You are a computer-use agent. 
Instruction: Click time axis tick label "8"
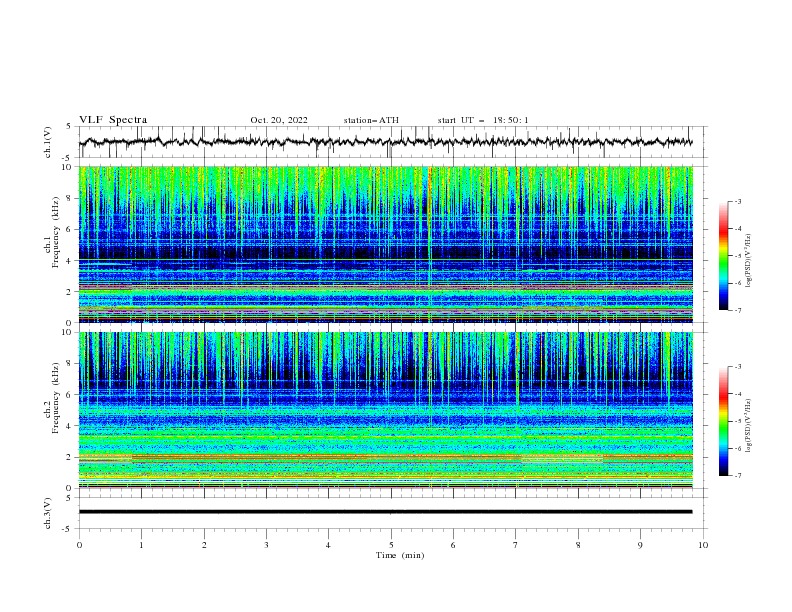(x=578, y=545)
